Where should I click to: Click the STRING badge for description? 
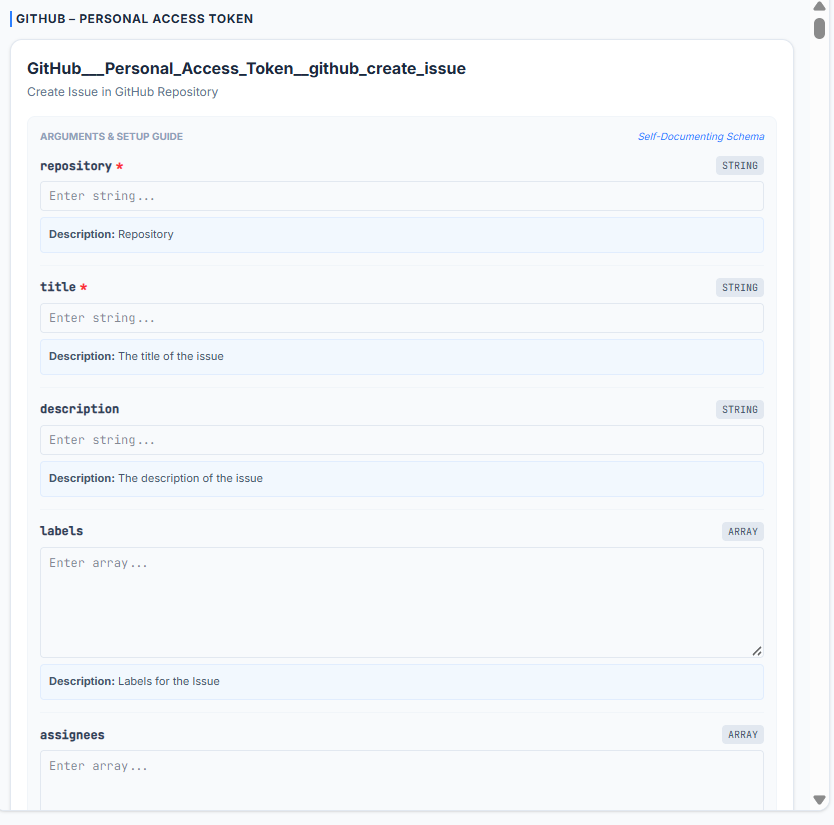pyautogui.click(x=739, y=410)
